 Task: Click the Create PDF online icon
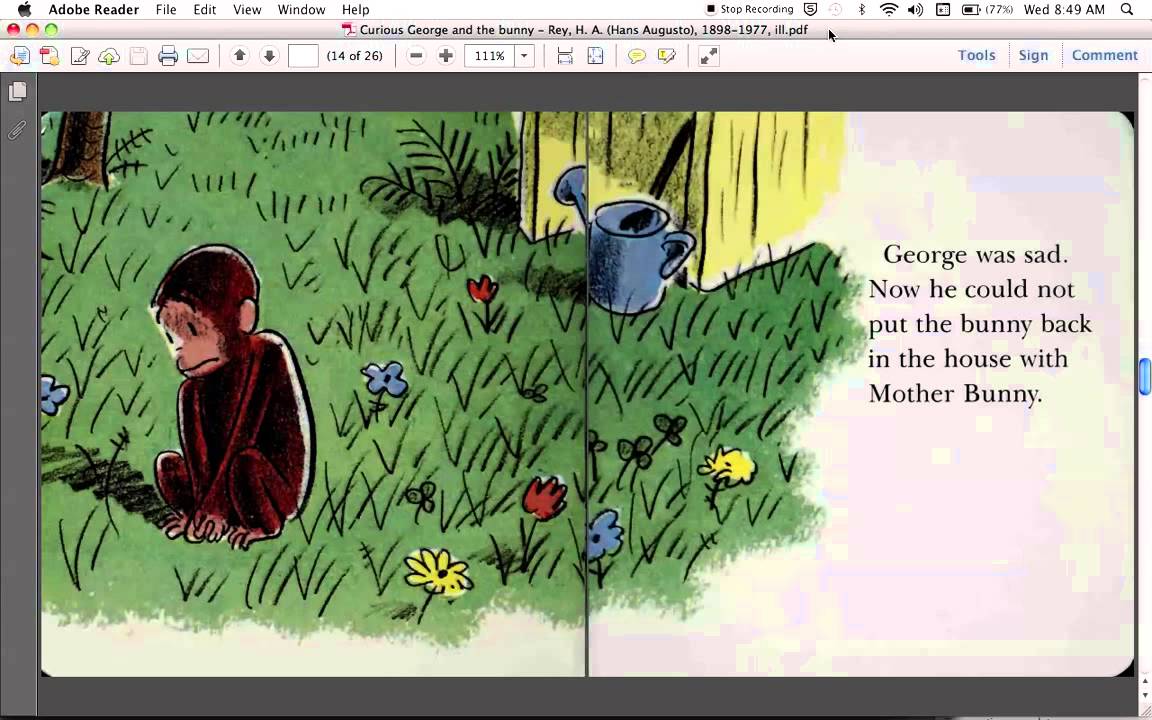50,56
